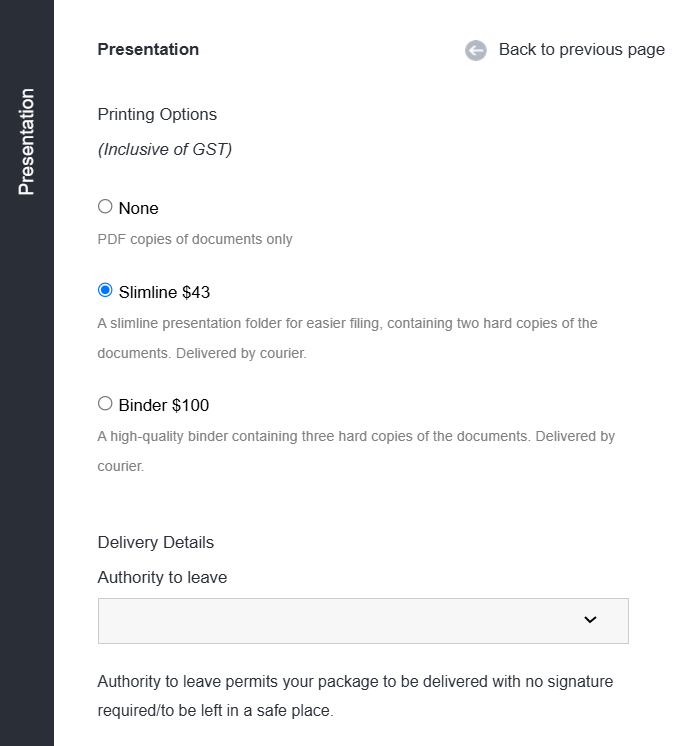Select the None printing option

105,206
